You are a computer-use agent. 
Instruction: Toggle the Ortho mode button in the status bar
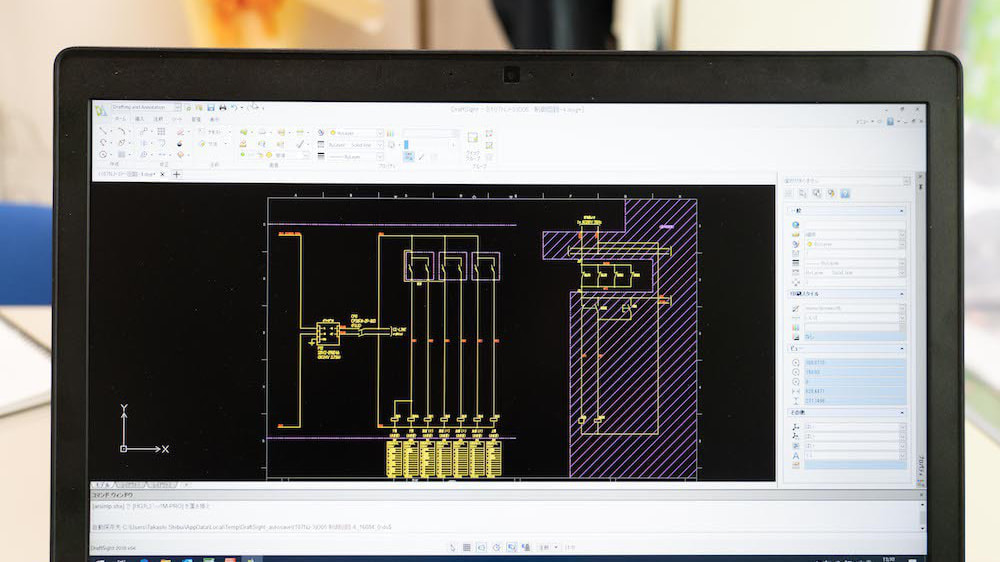(x=482, y=547)
